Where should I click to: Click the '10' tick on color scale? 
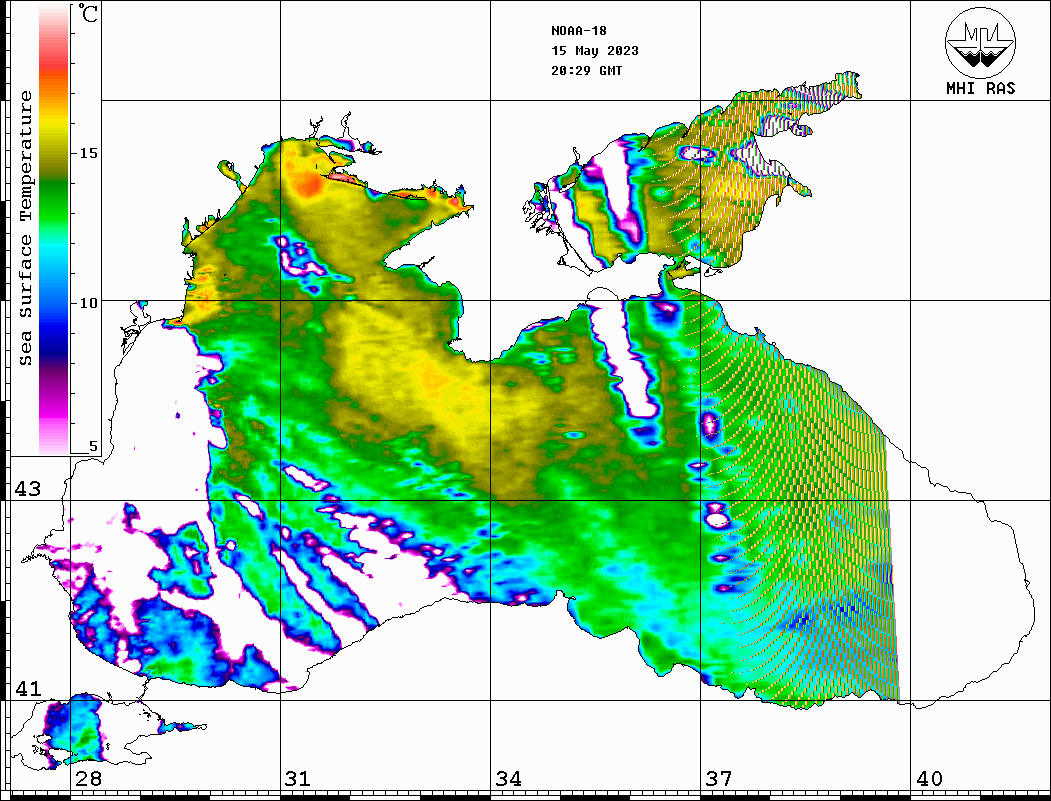(88, 303)
